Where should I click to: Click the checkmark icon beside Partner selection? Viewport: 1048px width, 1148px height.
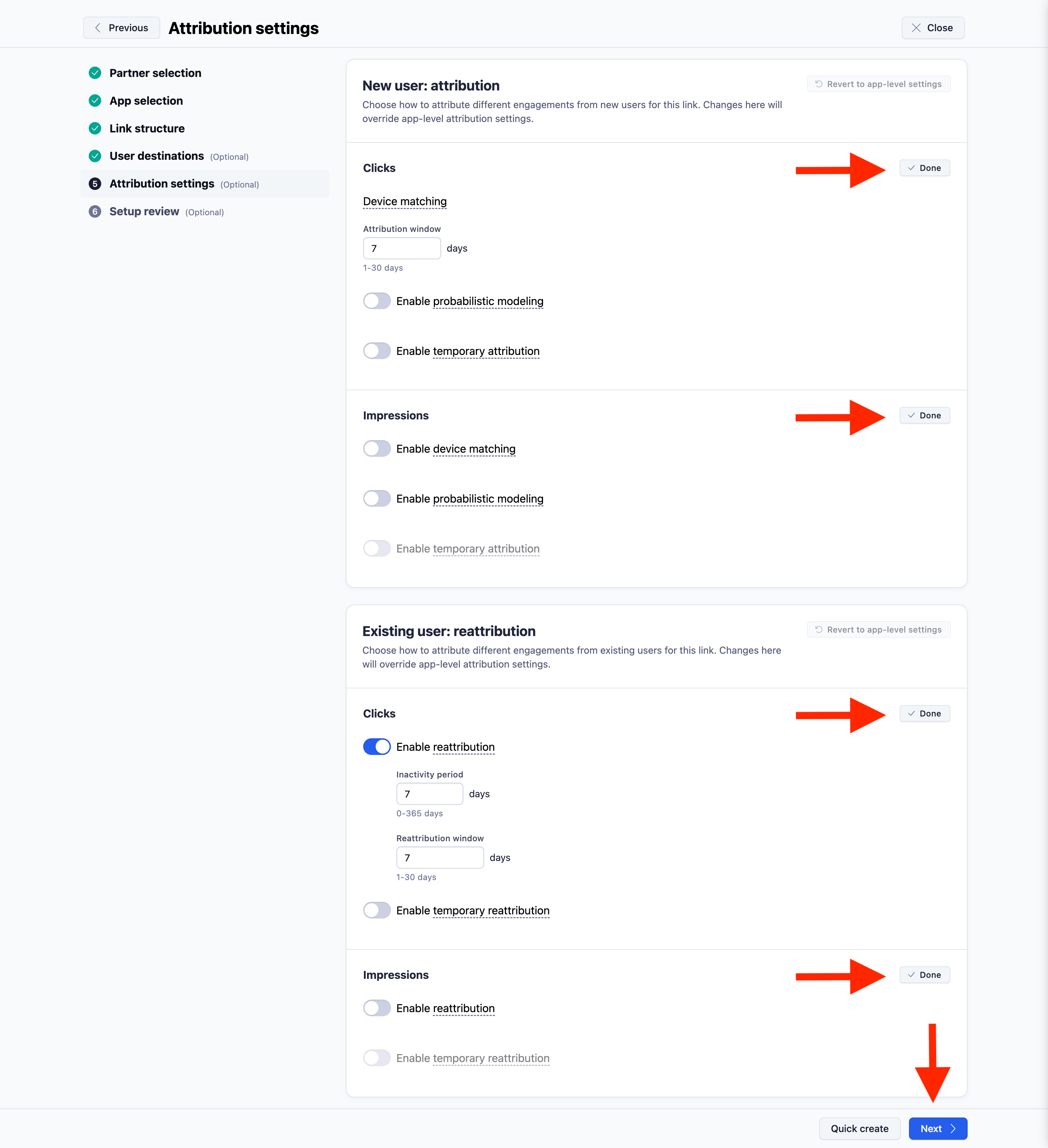point(95,73)
